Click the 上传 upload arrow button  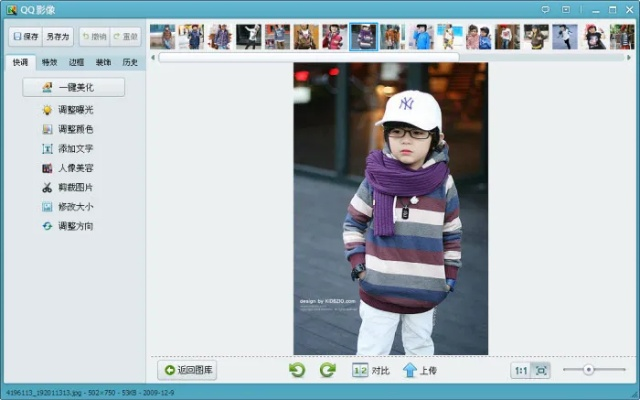click(419, 370)
